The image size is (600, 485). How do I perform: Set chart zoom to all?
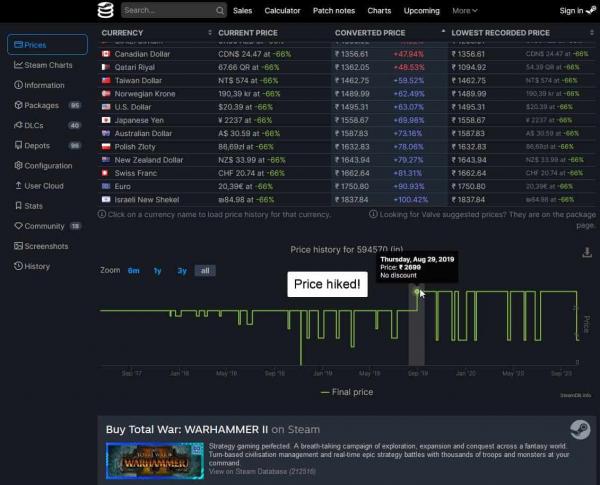[x=205, y=271]
